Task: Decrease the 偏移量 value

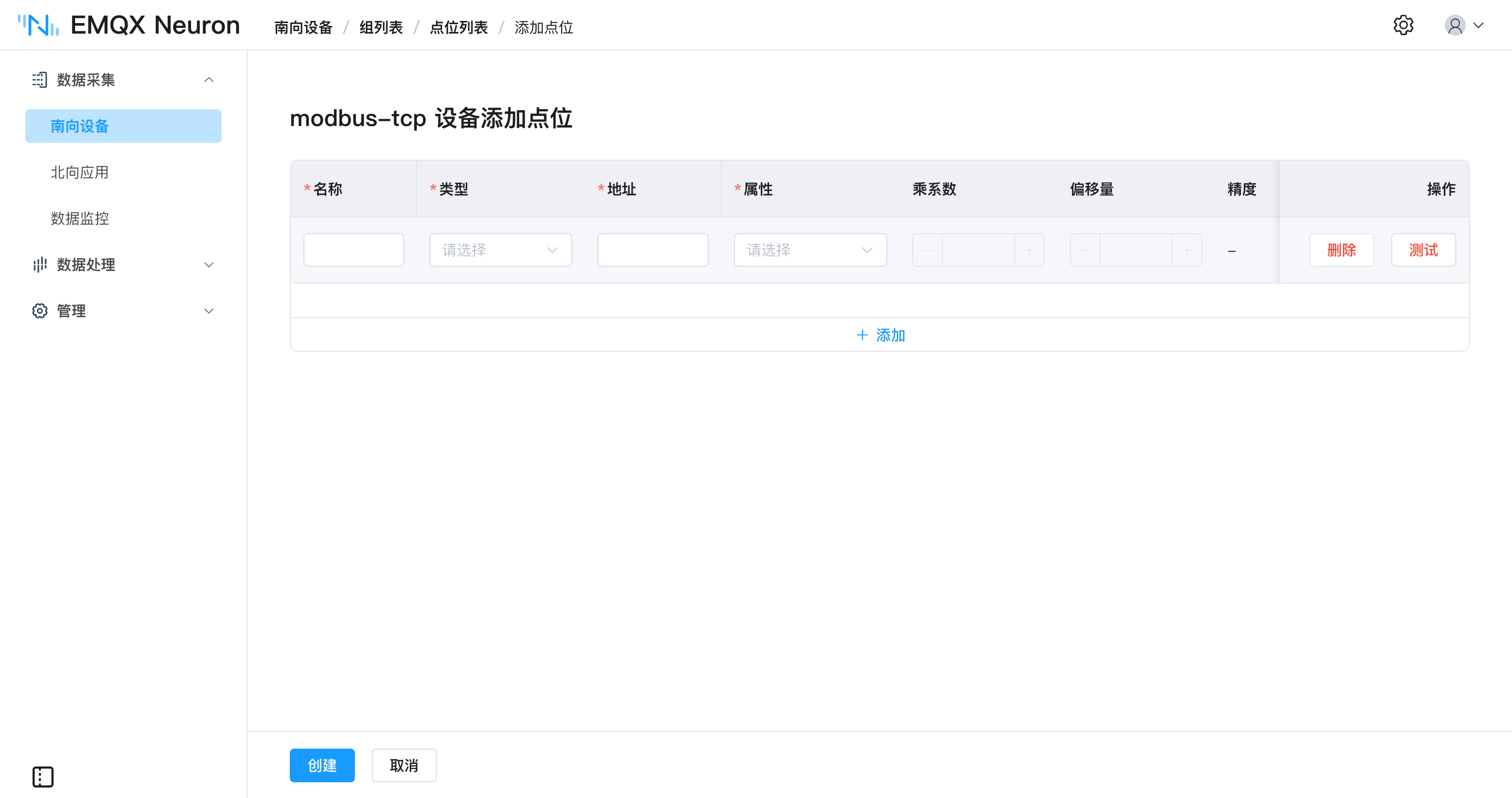Action: pyautogui.click(x=1085, y=250)
